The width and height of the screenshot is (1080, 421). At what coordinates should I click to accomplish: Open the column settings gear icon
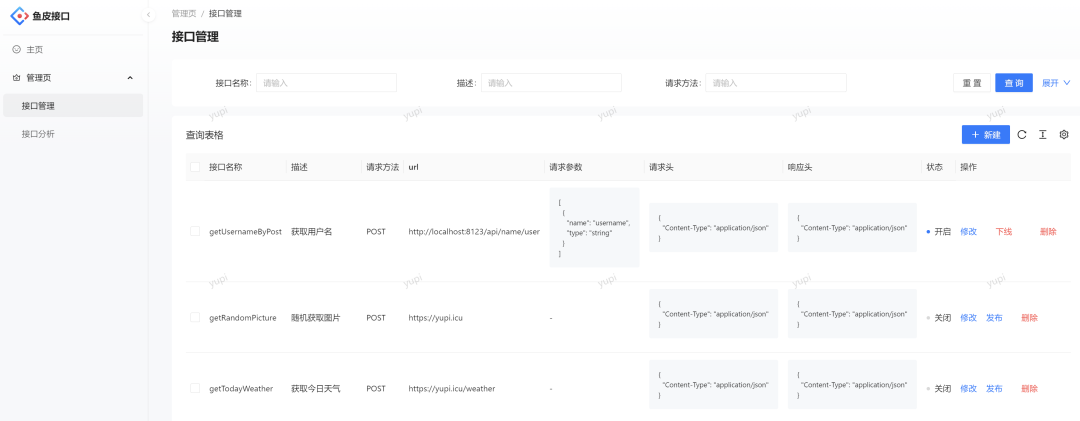pos(1064,134)
